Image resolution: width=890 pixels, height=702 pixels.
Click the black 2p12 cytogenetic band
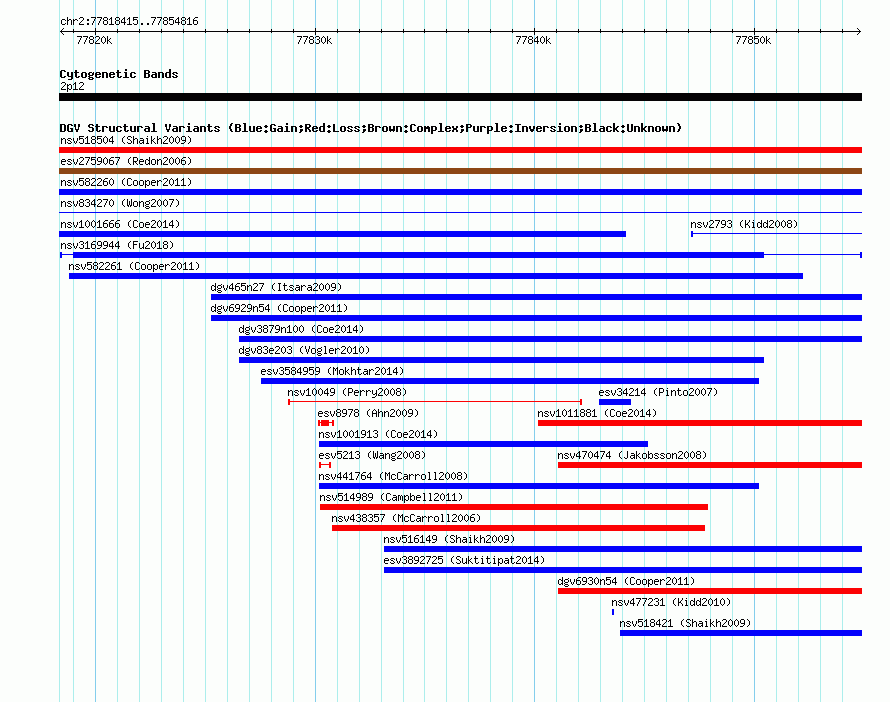pyautogui.click(x=460, y=97)
